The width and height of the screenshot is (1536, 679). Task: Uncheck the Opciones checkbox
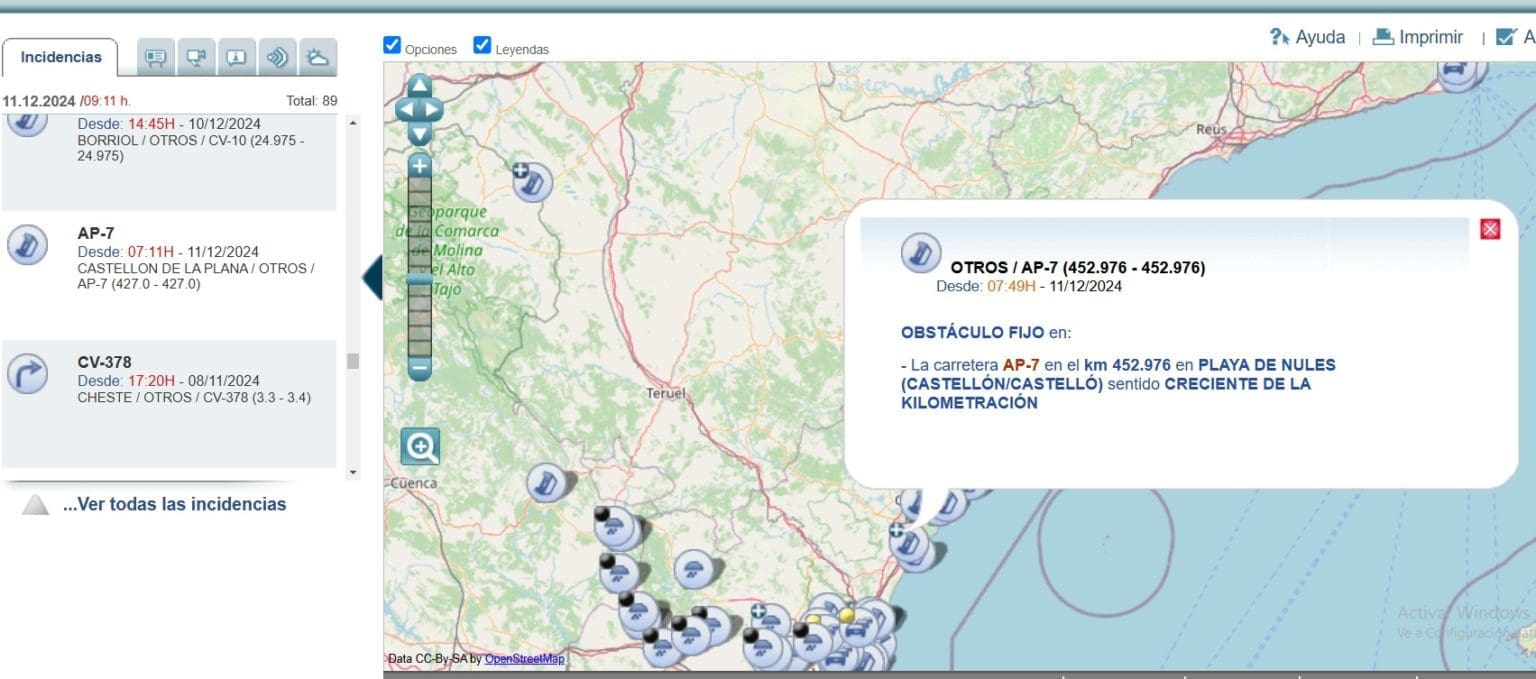[392, 45]
